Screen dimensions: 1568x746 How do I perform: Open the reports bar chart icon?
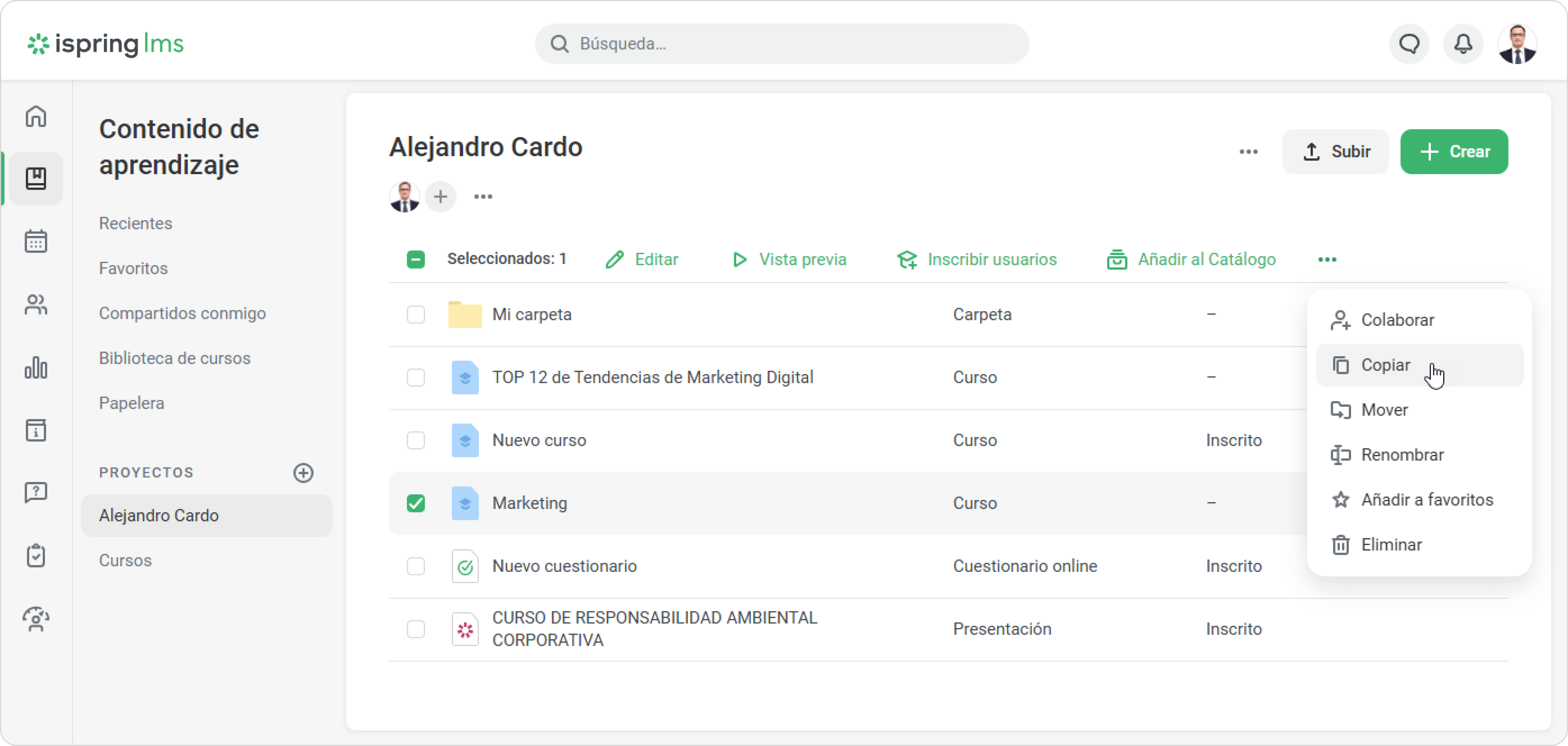36,368
